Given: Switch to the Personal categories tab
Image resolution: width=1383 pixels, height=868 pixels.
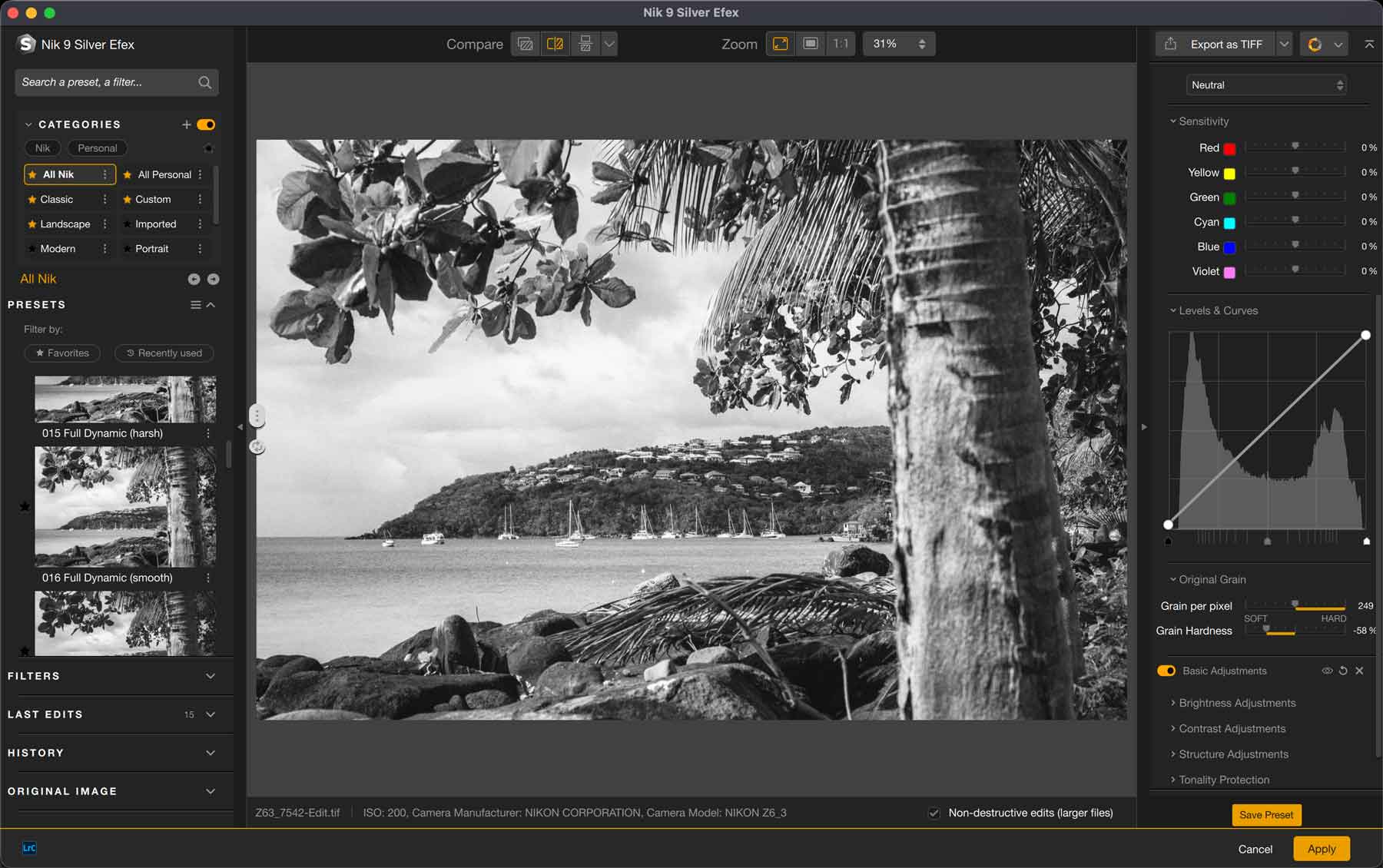Looking at the screenshot, I should tap(97, 148).
